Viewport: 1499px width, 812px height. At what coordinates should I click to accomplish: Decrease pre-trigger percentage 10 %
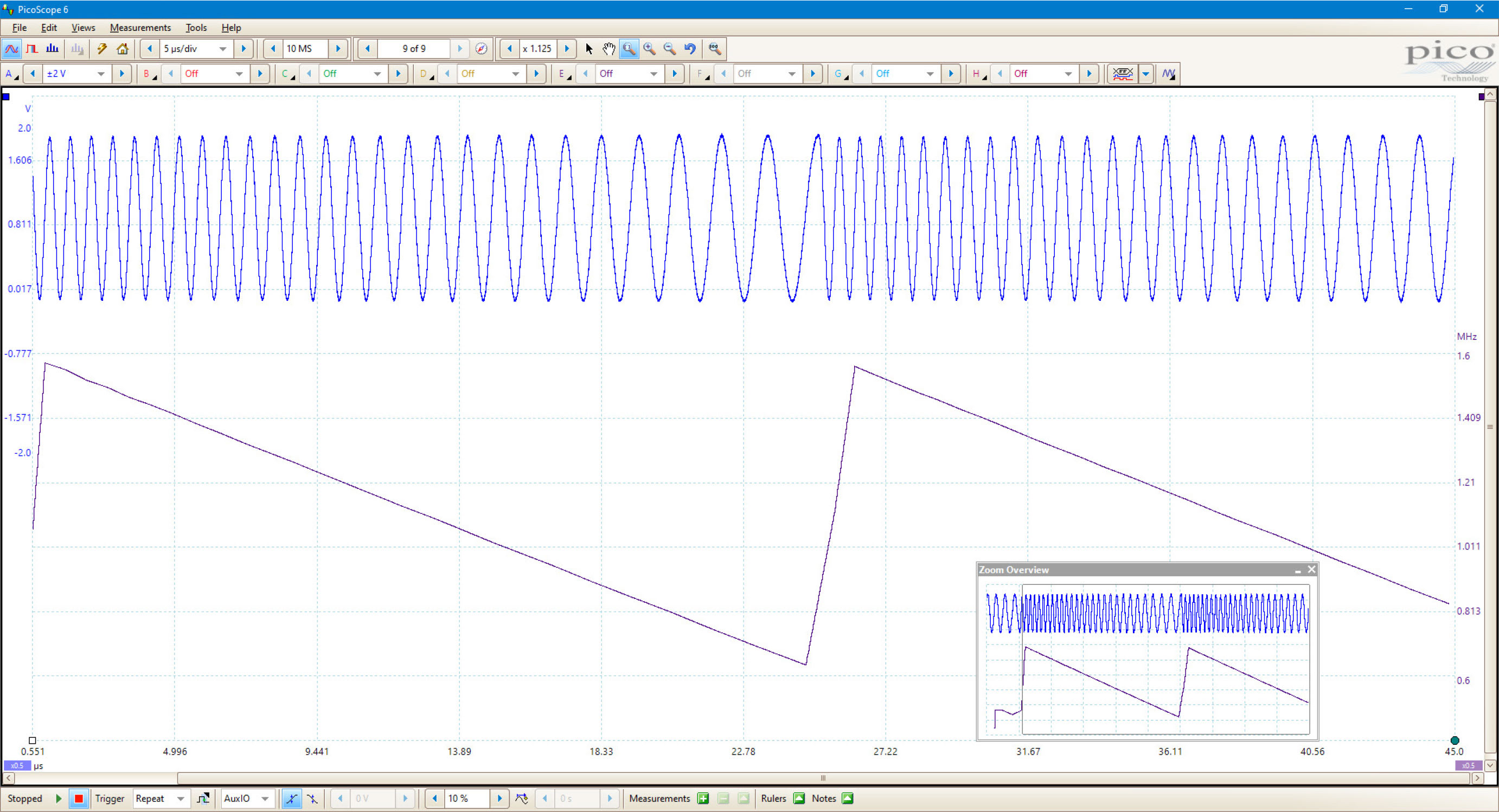[x=435, y=798]
